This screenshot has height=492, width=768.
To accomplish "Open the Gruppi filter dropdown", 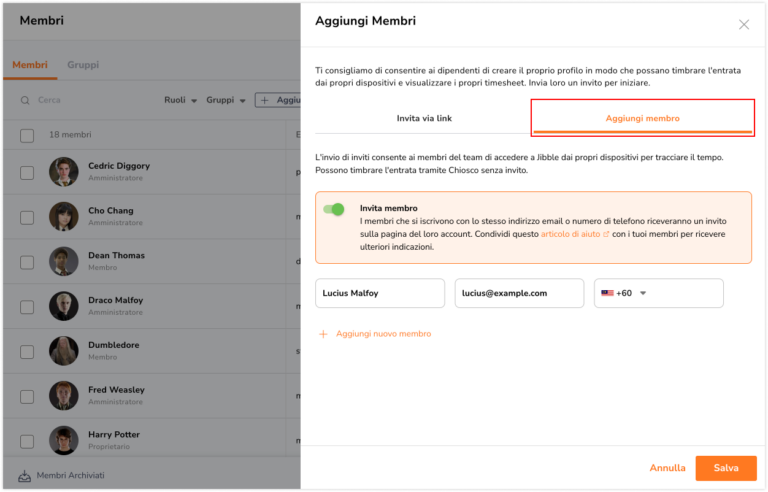I will click(226, 100).
